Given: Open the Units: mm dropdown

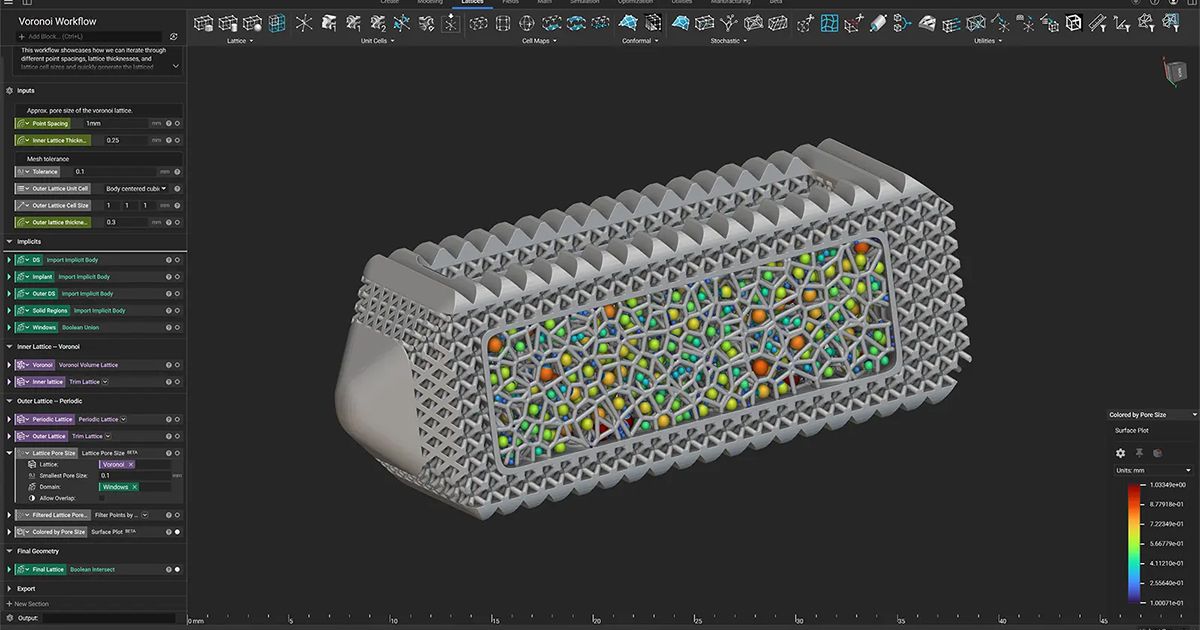Looking at the screenshot, I should tap(1154, 470).
